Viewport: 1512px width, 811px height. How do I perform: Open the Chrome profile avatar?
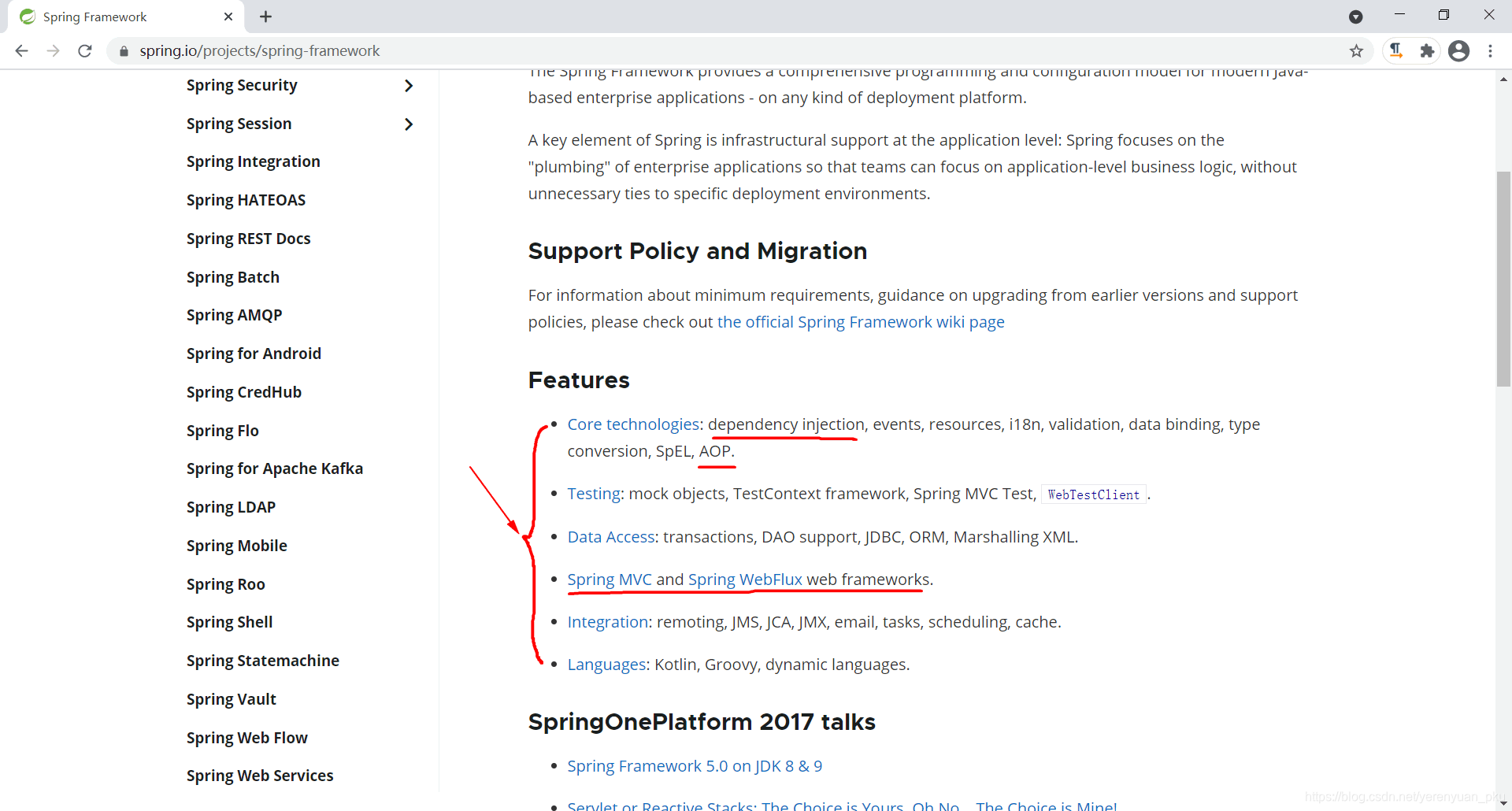[1459, 51]
